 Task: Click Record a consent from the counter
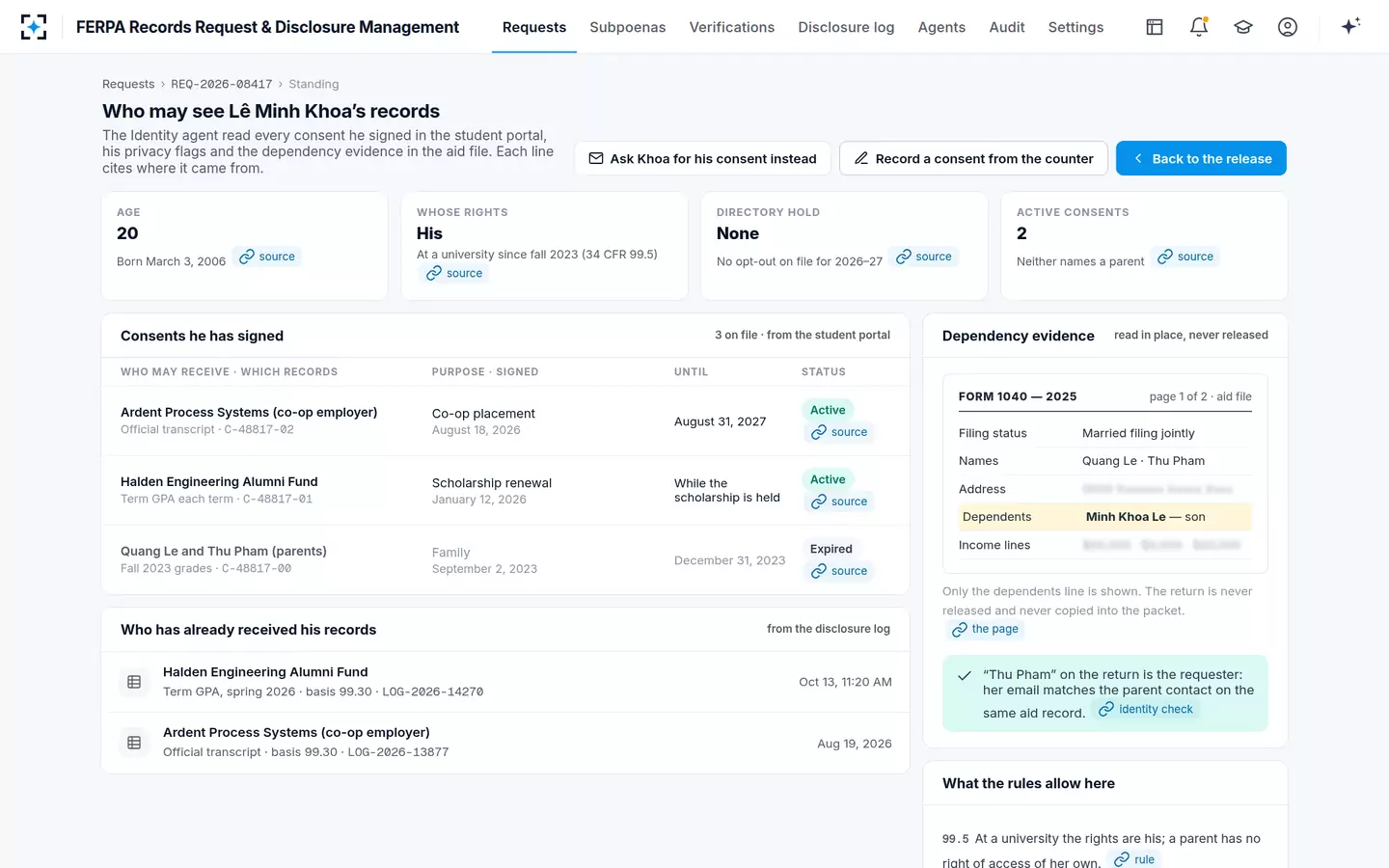[973, 158]
